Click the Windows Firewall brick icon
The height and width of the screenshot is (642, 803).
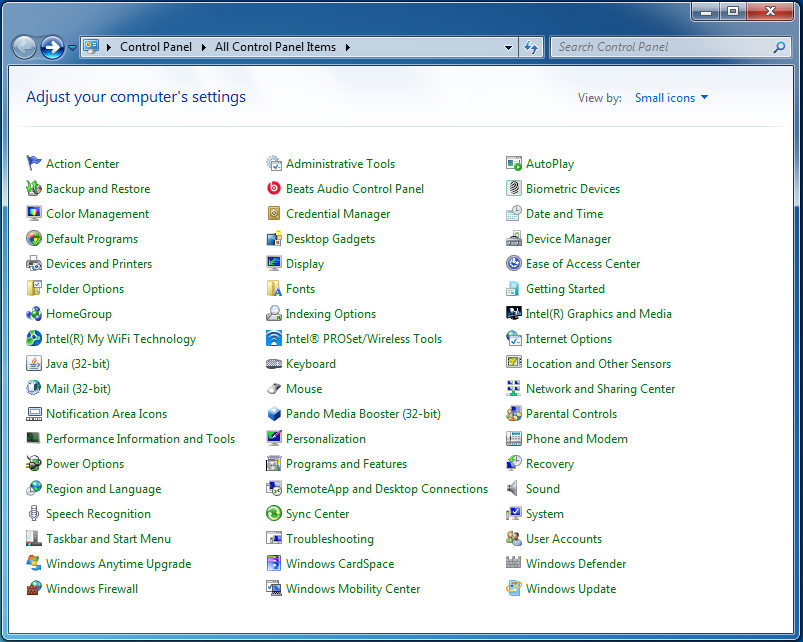pyautogui.click(x=34, y=588)
